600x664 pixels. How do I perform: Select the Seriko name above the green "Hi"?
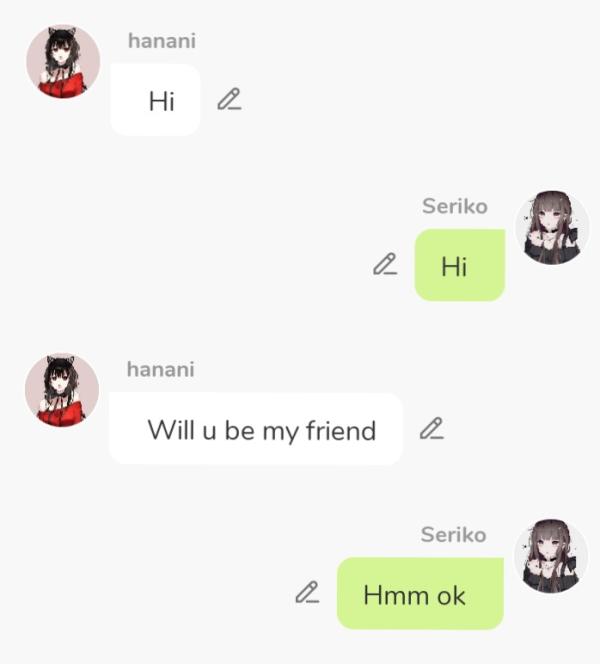[455, 206]
